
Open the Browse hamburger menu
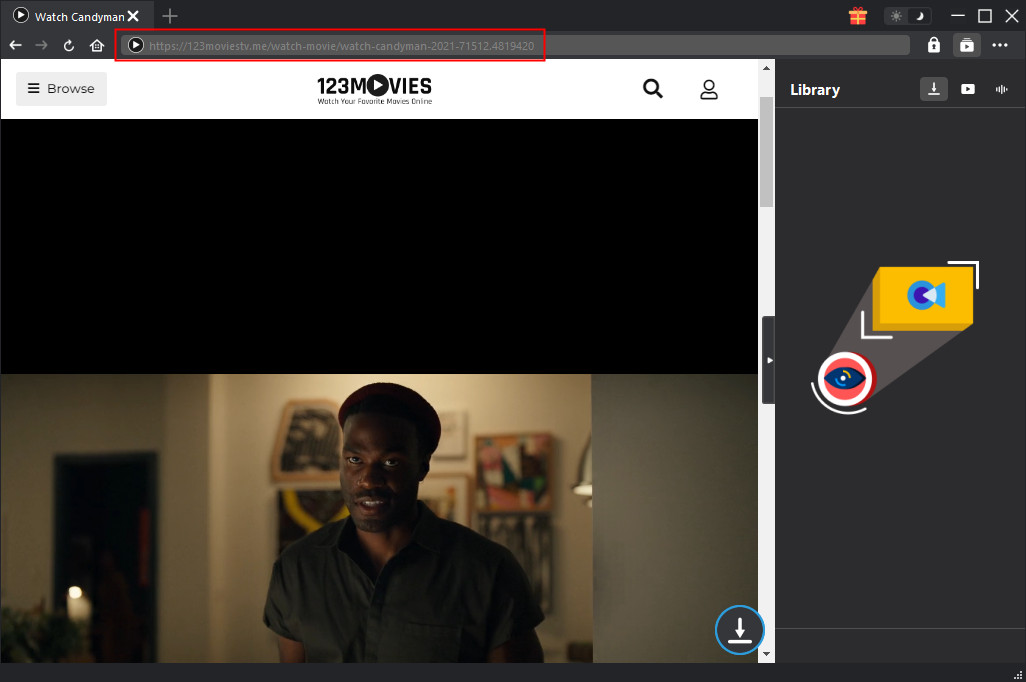[x=61, y=89]
